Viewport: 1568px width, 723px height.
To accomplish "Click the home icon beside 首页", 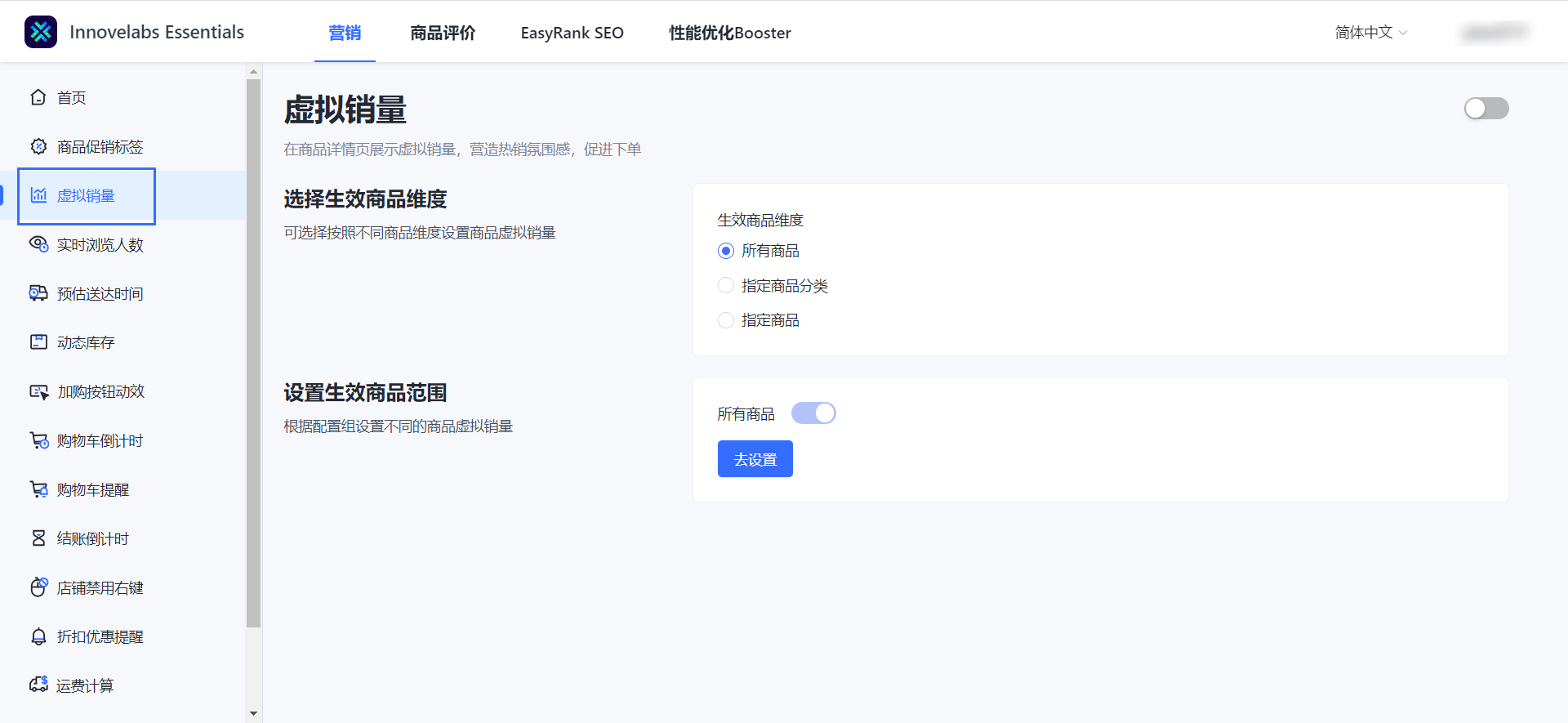I will click(x=38, y=97).
